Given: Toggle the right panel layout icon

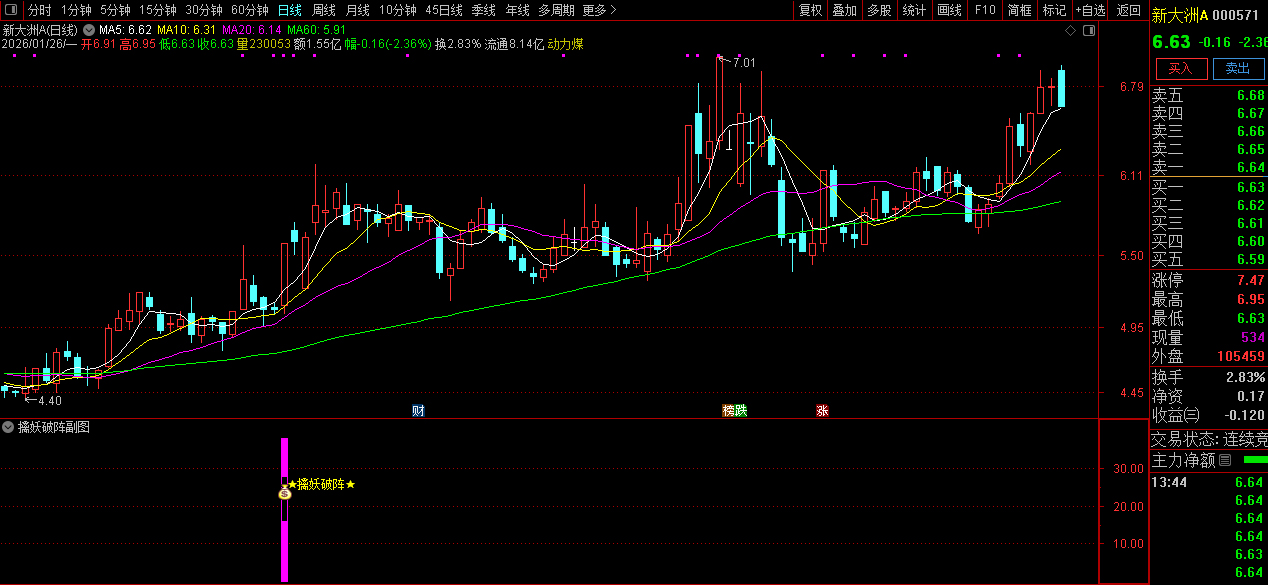Looking at the screenshot, I should tap(1089, 31).
